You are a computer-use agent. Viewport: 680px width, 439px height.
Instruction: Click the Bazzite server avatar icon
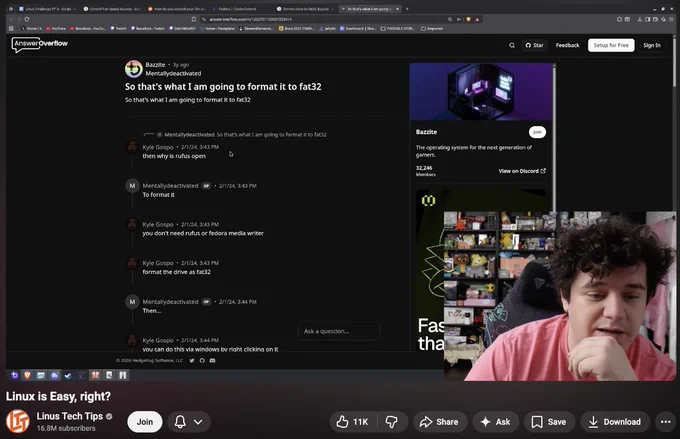point(134,69)
